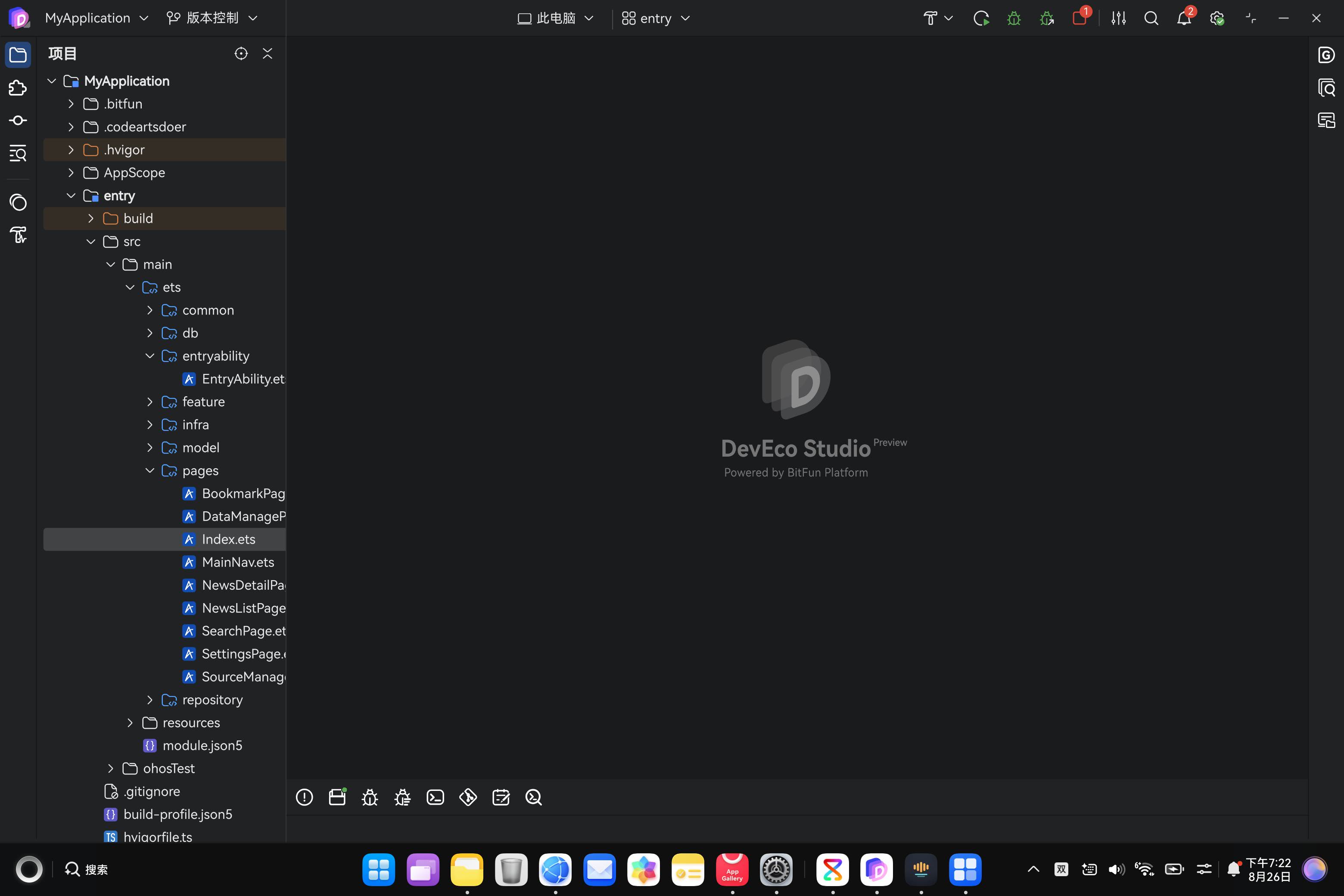Open the G assistant icon on right sidebar
This screenshot has height=896, width=1344.
click(1326, 55)
